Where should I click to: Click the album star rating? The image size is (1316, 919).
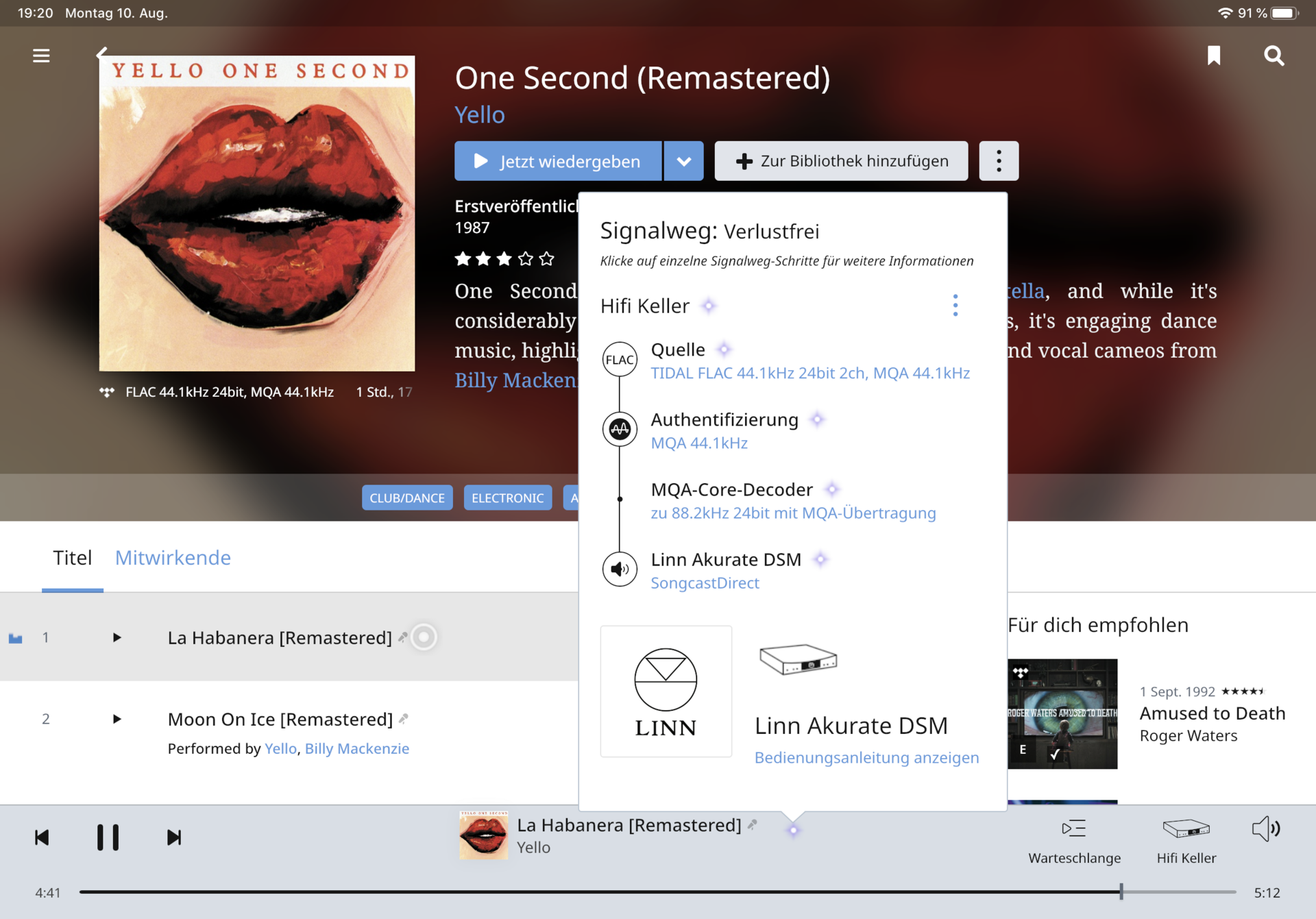tap(504, 259)
